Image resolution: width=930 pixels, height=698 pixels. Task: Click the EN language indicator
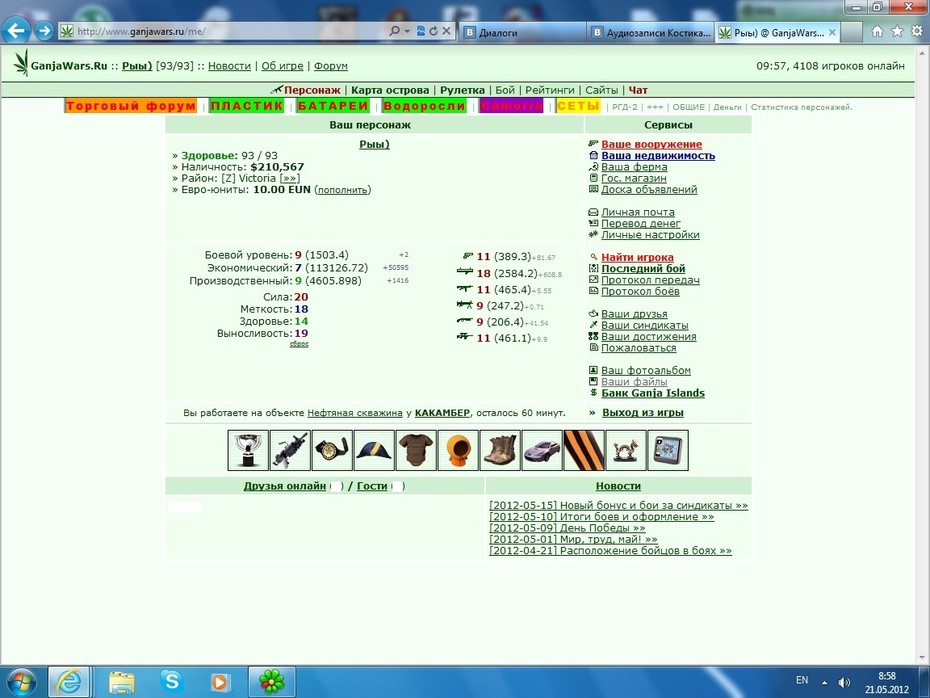[802, 680]
